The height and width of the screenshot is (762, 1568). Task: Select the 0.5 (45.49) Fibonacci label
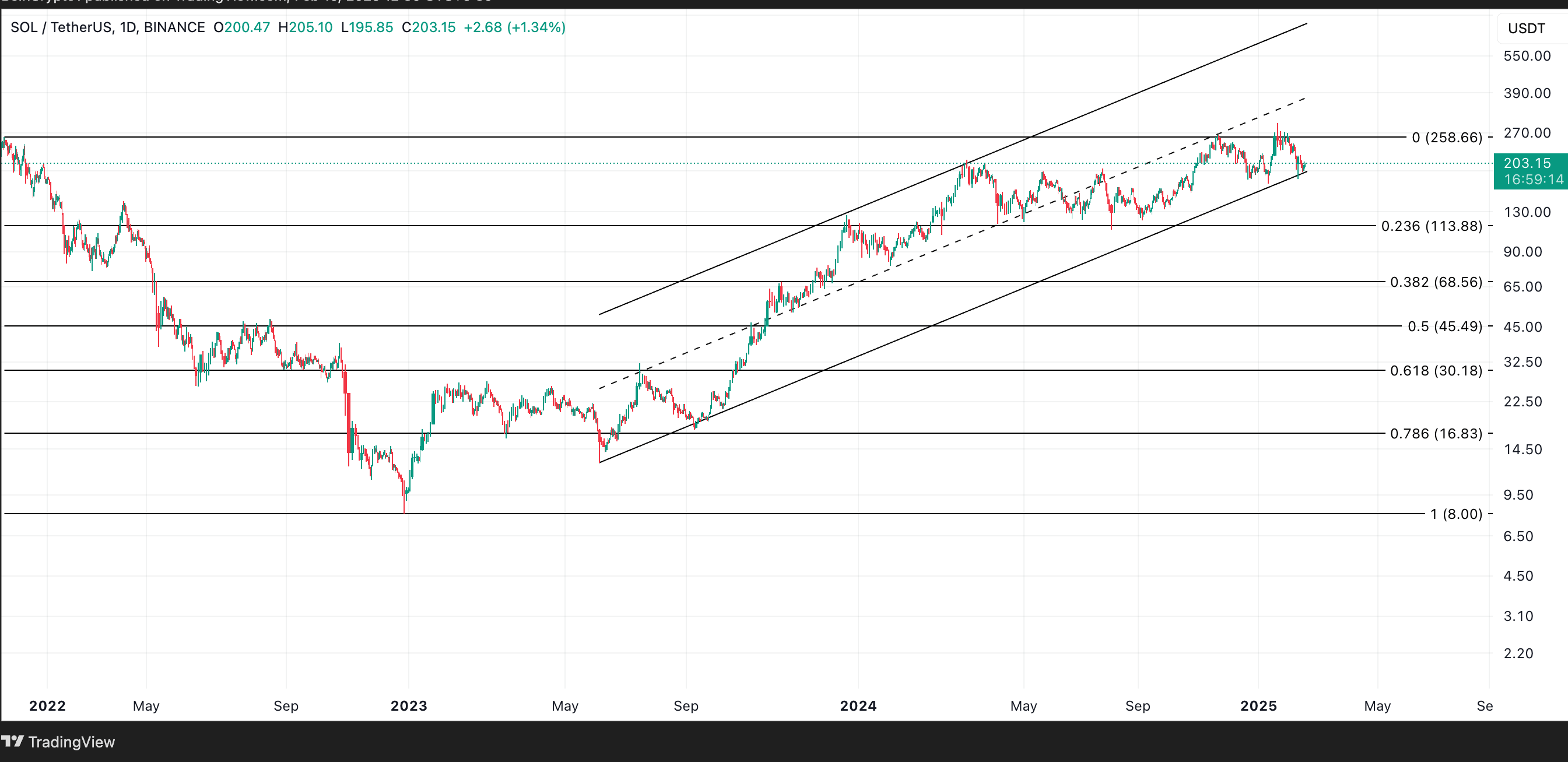[1445, 327]
